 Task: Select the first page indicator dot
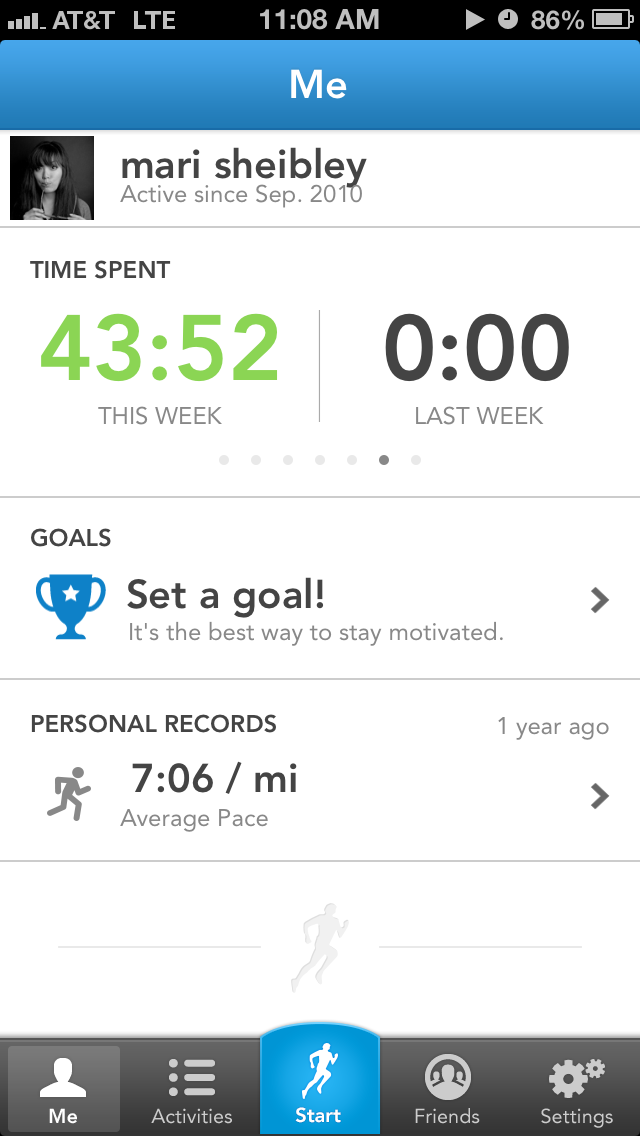(224, 460)
